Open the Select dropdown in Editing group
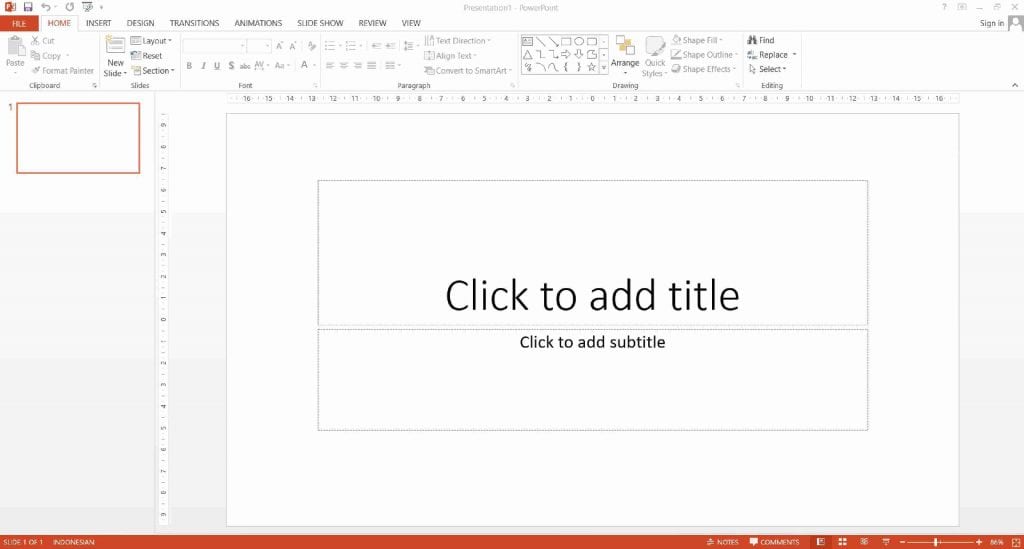Screen dimensions: 1024x549 pos(767,69)
